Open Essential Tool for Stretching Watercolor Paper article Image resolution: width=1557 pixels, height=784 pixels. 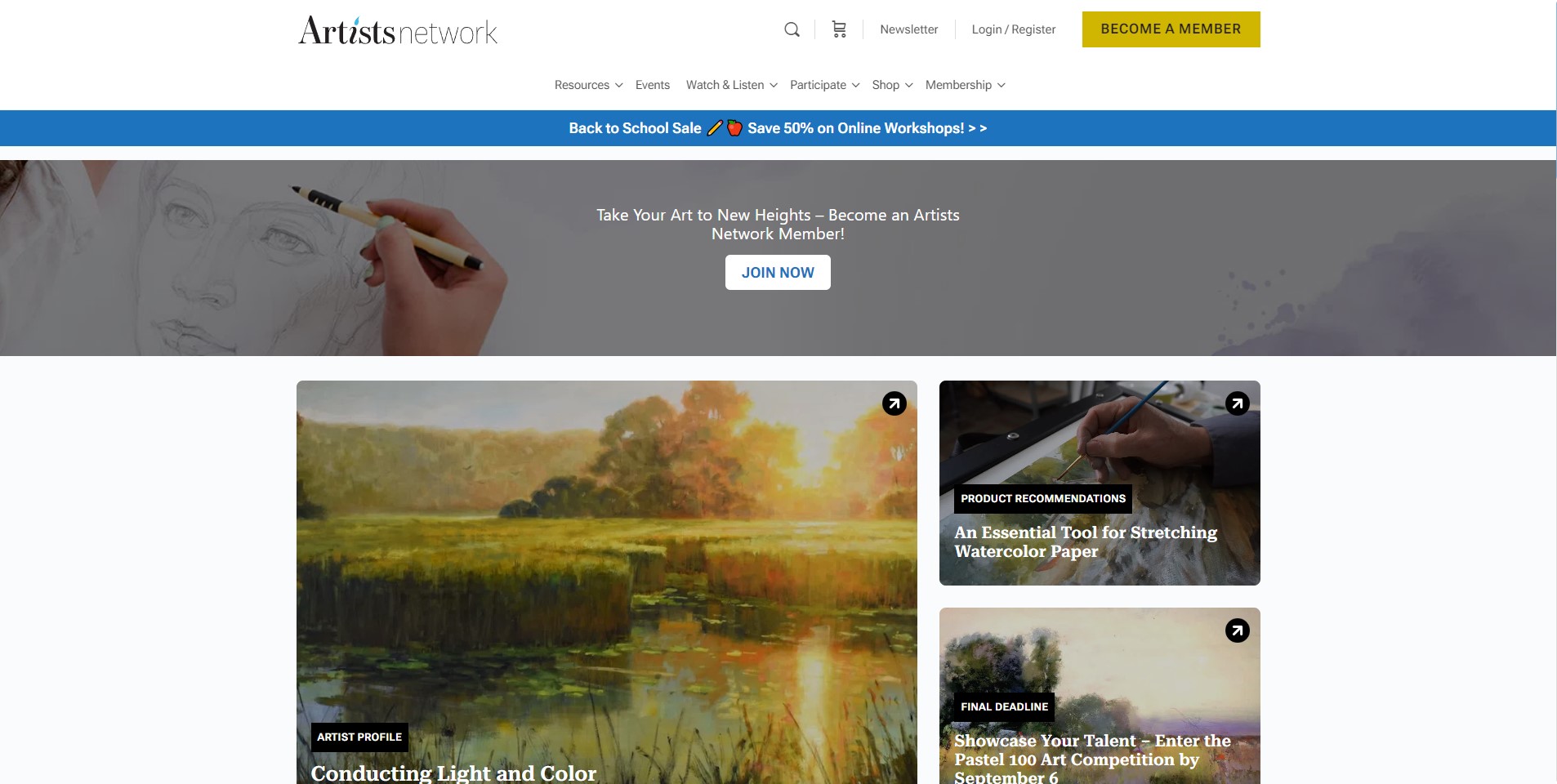tap(1085, 541)
